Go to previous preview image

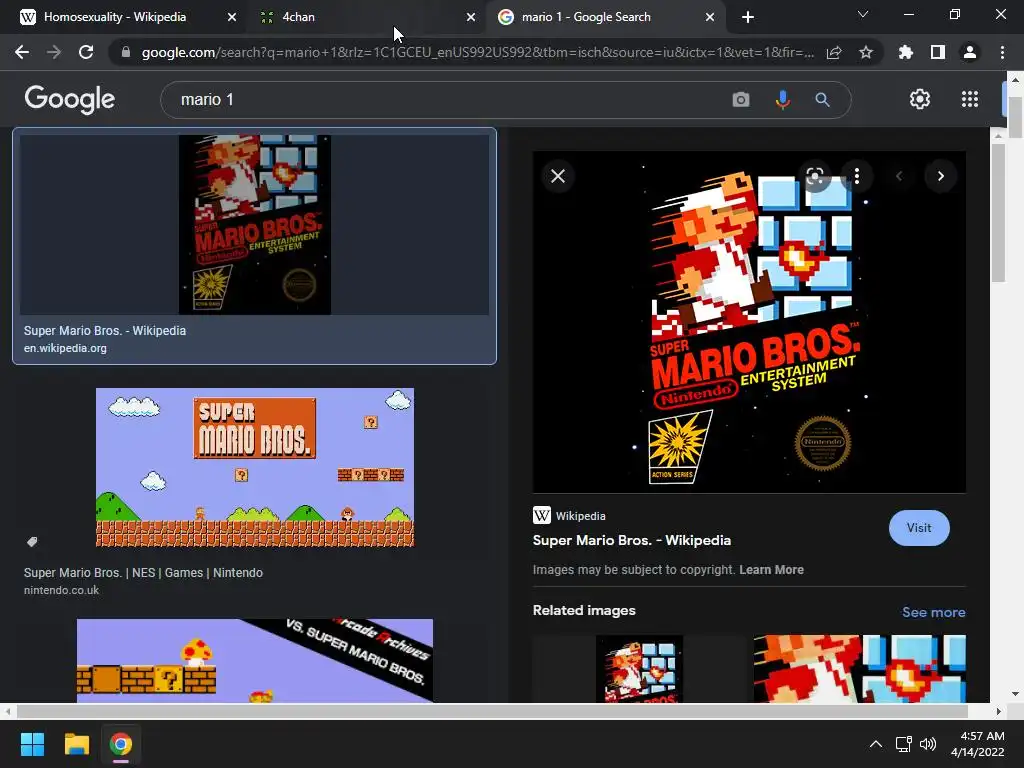(x=899, y=176)
